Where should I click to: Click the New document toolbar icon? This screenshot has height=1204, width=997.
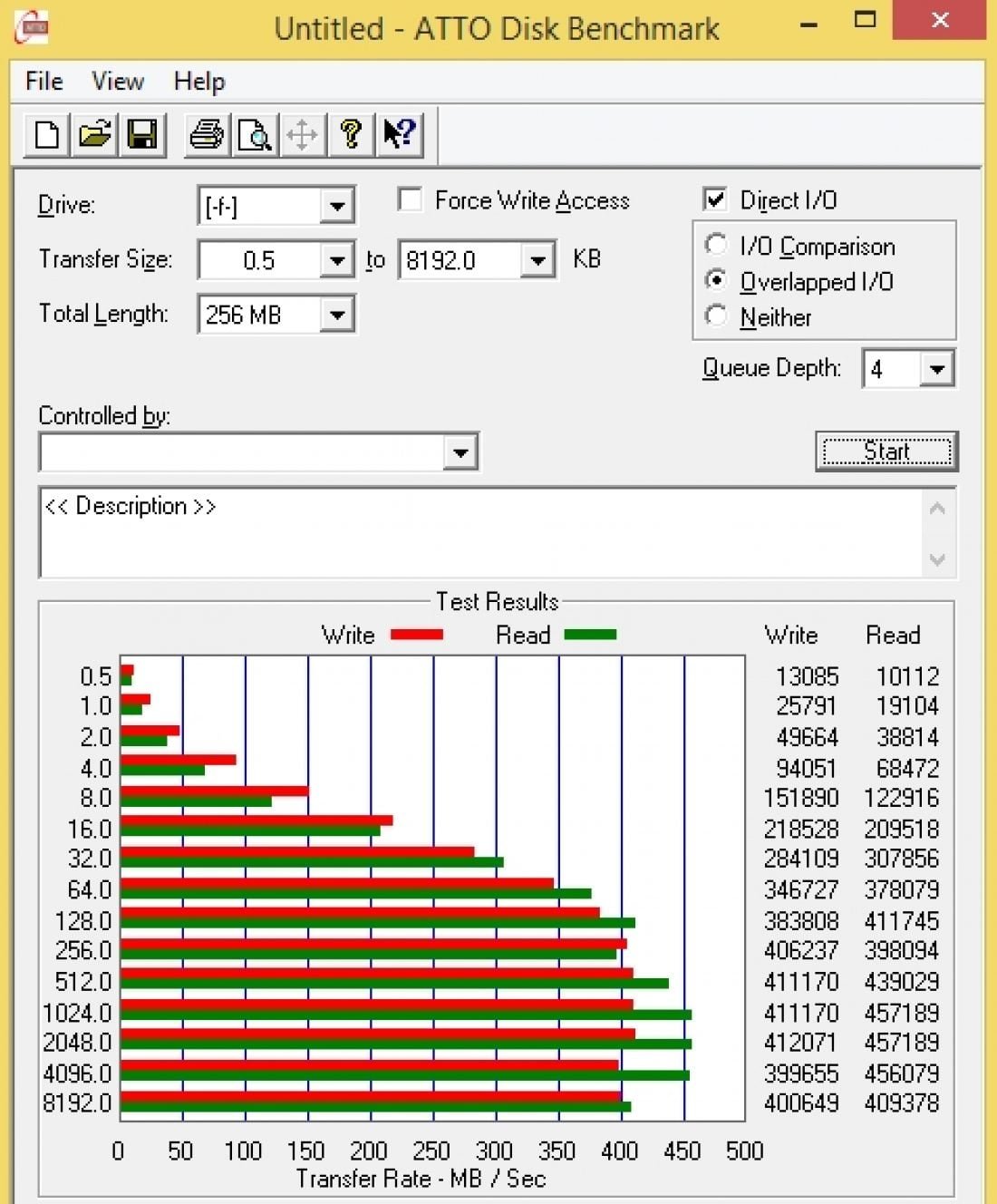(x=46, y=135)
